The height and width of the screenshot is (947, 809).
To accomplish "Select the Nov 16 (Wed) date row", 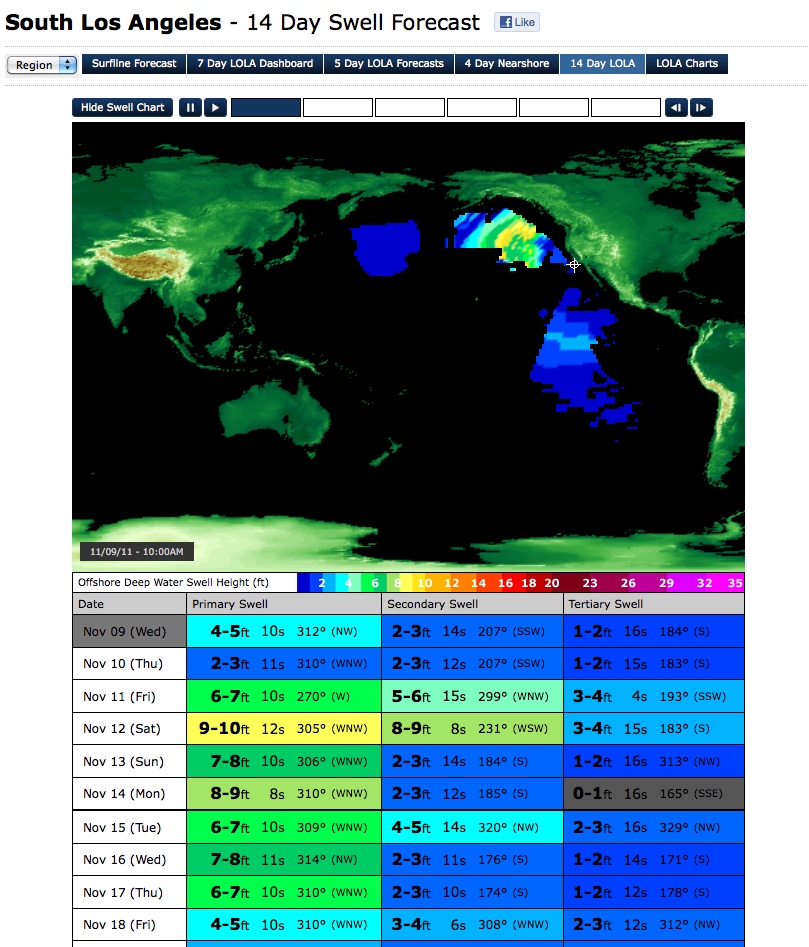I will click(x=129, y=859).
